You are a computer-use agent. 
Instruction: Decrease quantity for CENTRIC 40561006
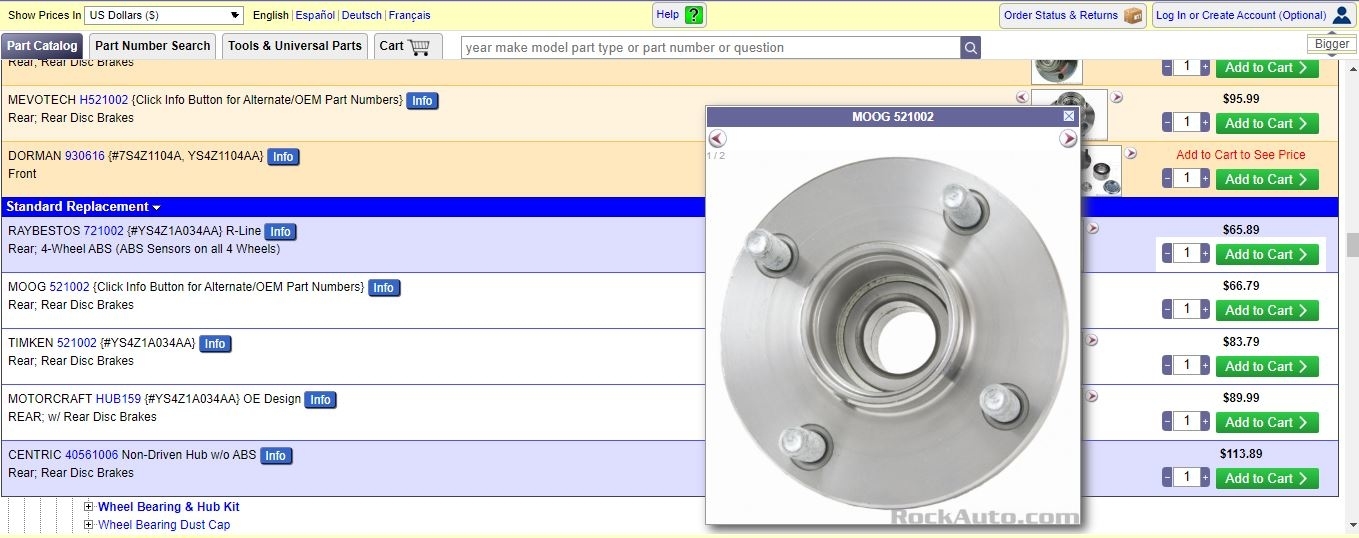(1167, 478)
